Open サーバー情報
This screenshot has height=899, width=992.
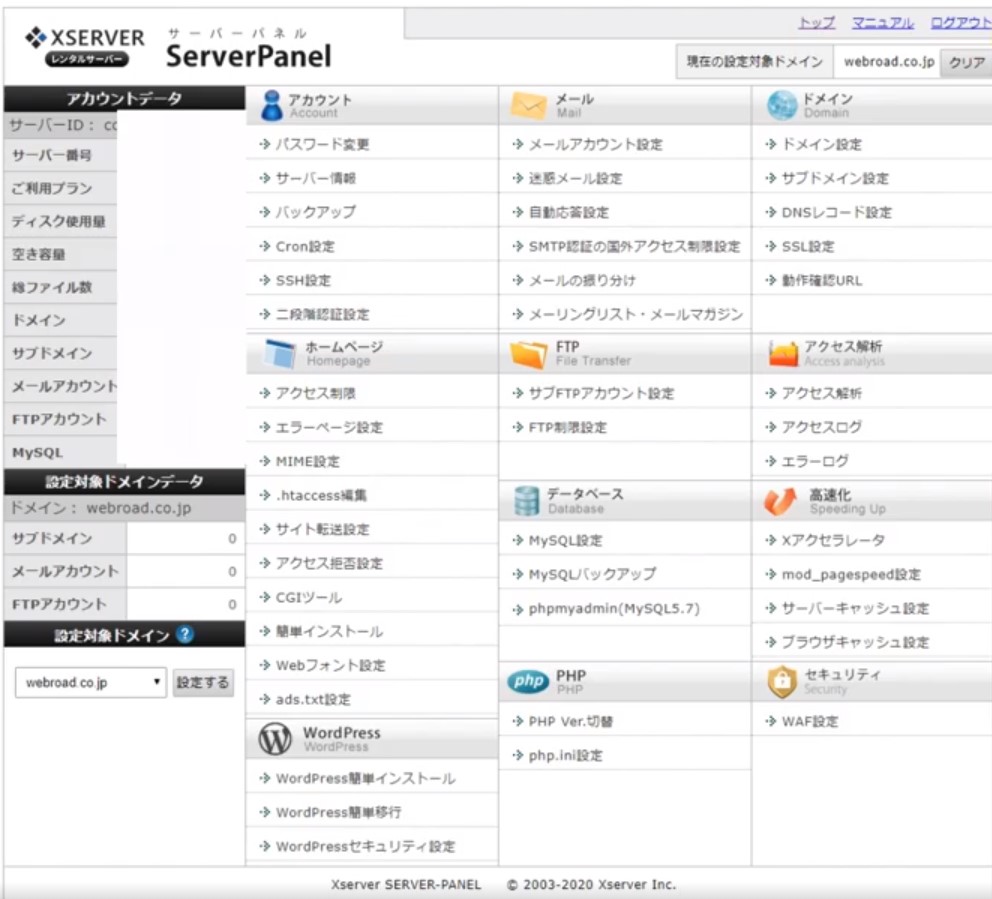click(x=316, y=178)
